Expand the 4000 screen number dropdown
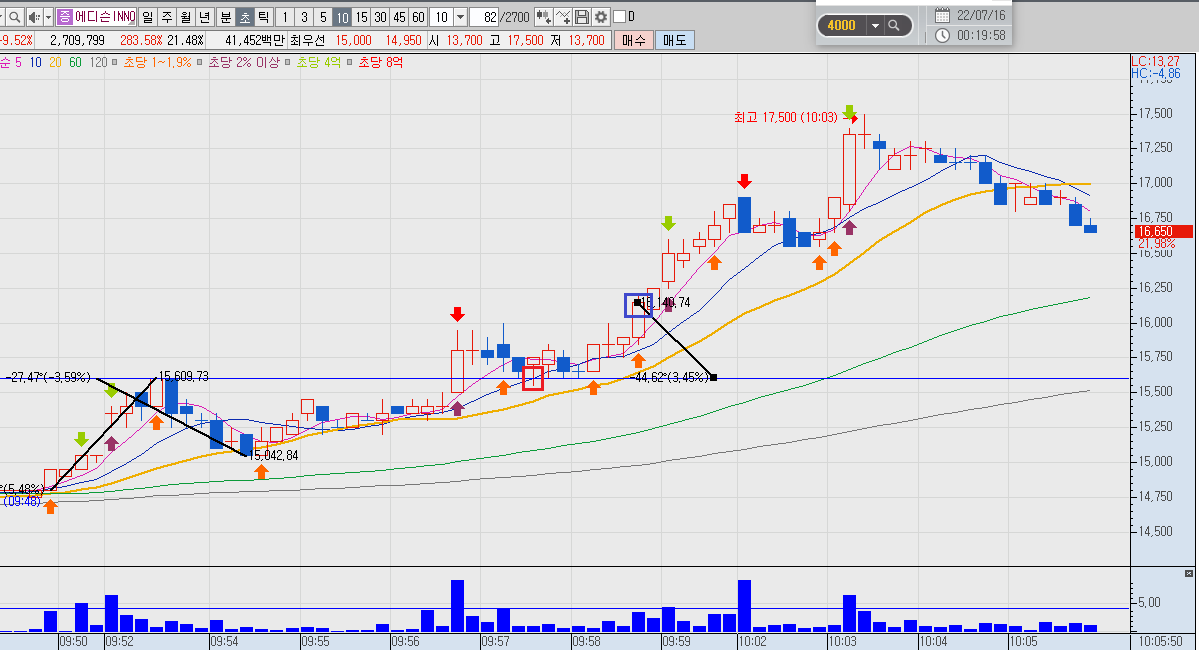The height and width of the screenshot is (650, 1199). (x=875, y=25)
